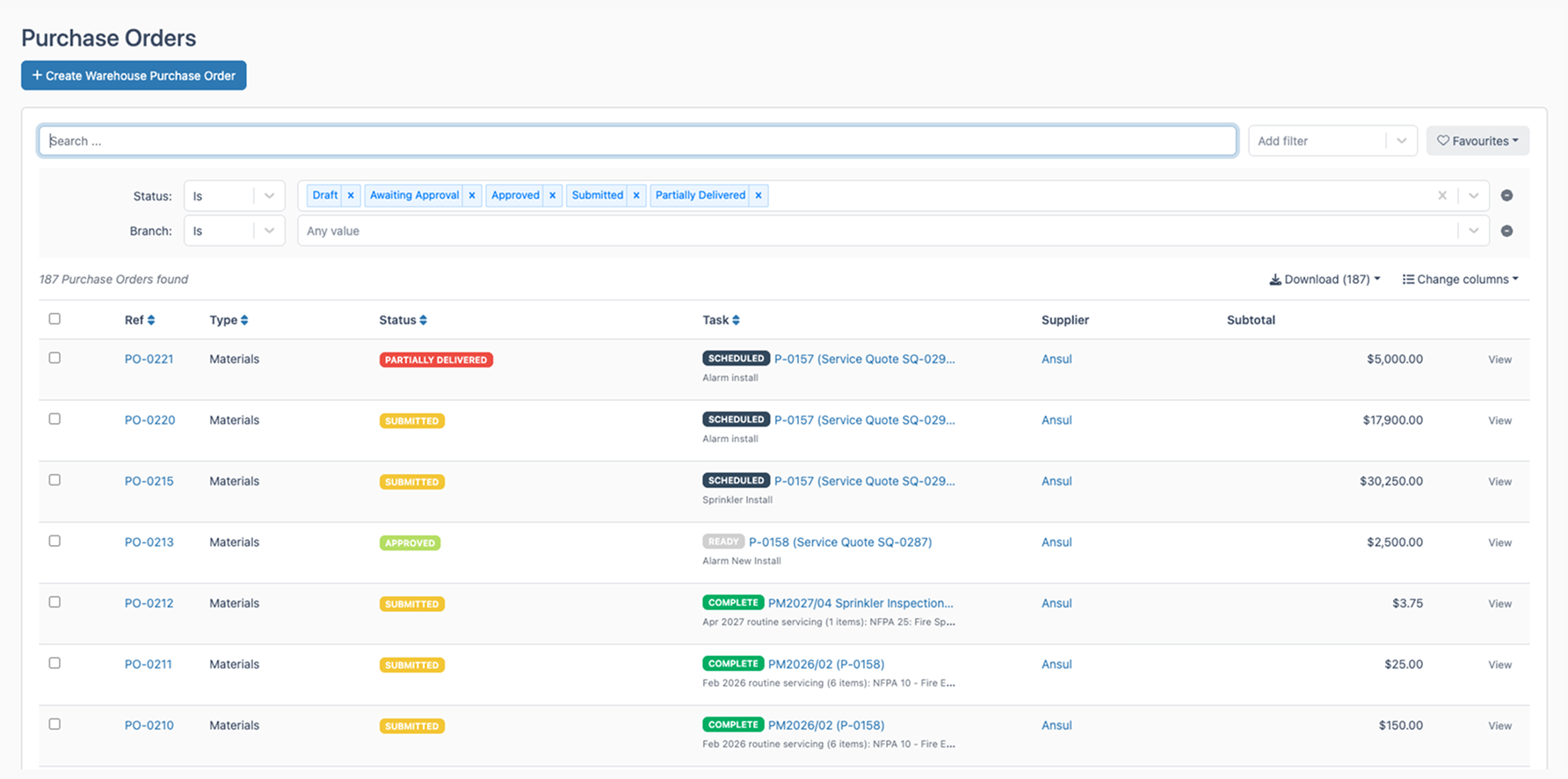Click the Scheduled badge in PO-0215 row
The image size is (1568, 779).
pyautogui.click(x=736, y=480)
